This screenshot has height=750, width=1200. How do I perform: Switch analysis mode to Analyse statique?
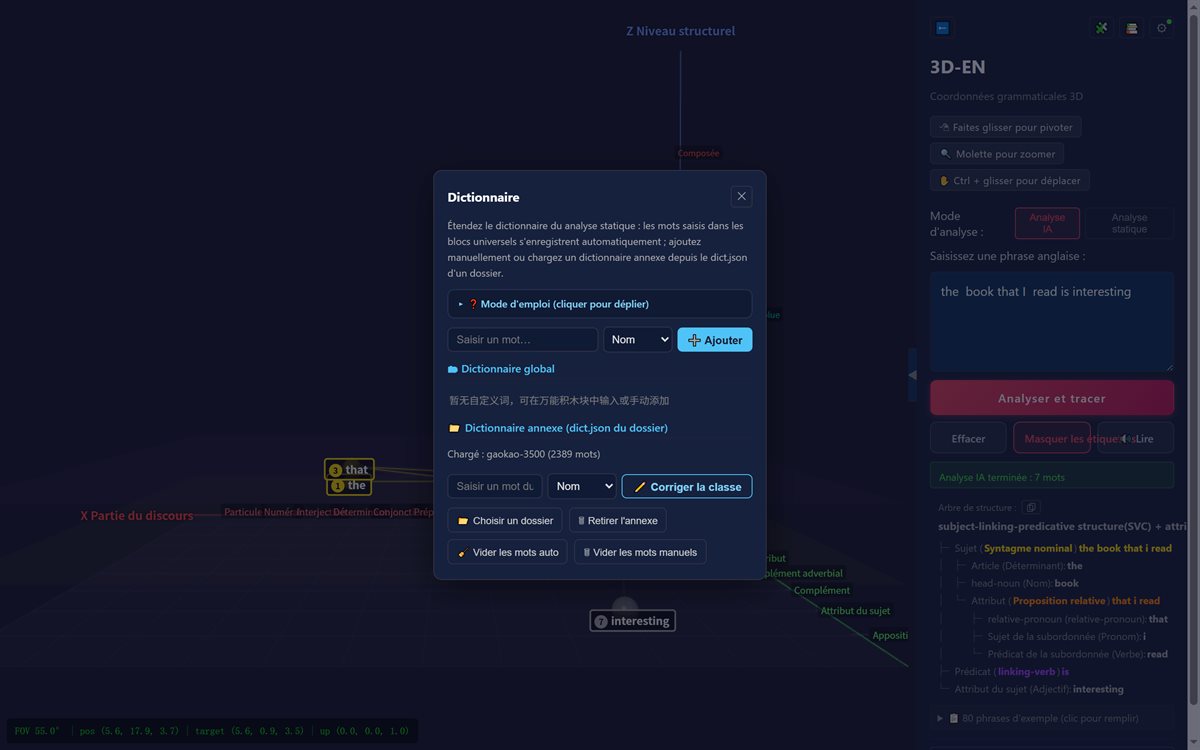1129,223
